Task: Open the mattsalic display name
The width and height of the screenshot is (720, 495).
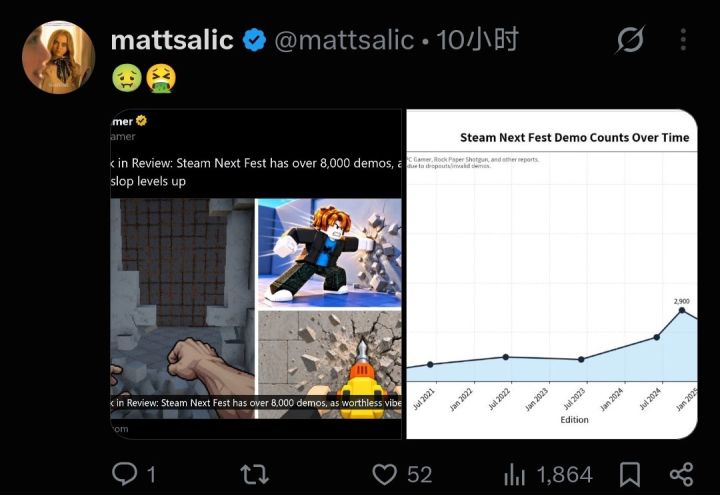Action: (x=172, y=40)
